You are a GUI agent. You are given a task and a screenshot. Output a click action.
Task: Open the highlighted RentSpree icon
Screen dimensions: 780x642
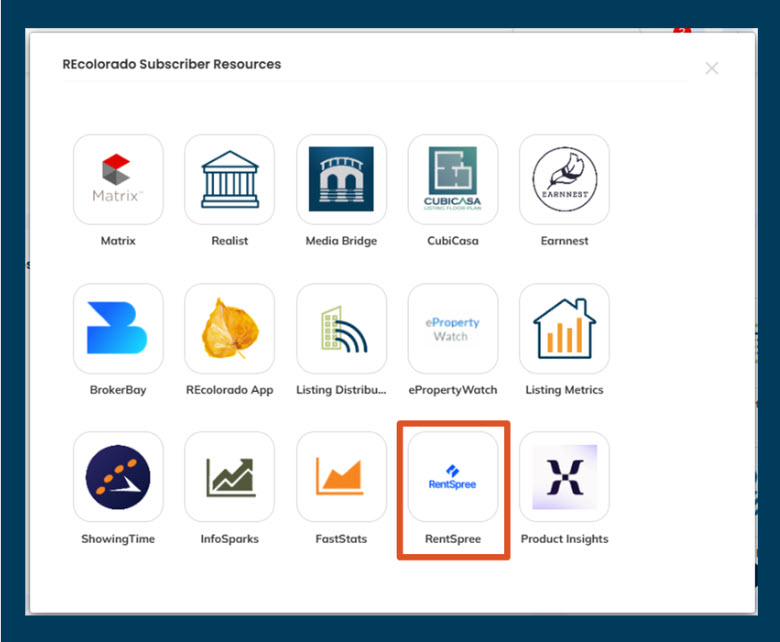(453, 477)
